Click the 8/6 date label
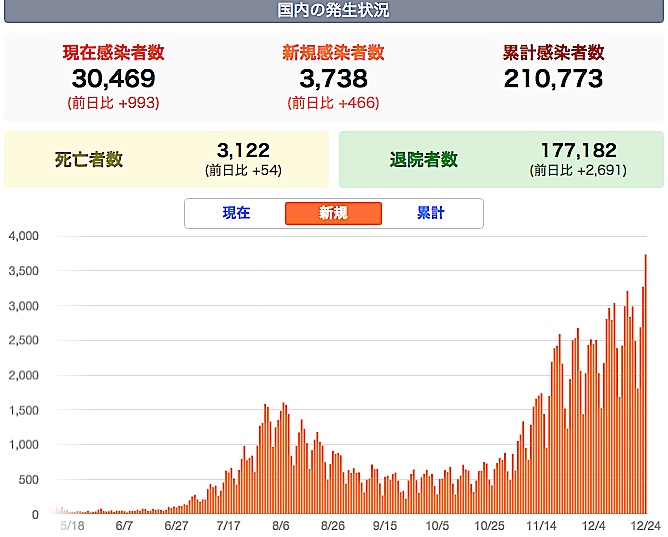668x537 pixels. pos(281,526)
